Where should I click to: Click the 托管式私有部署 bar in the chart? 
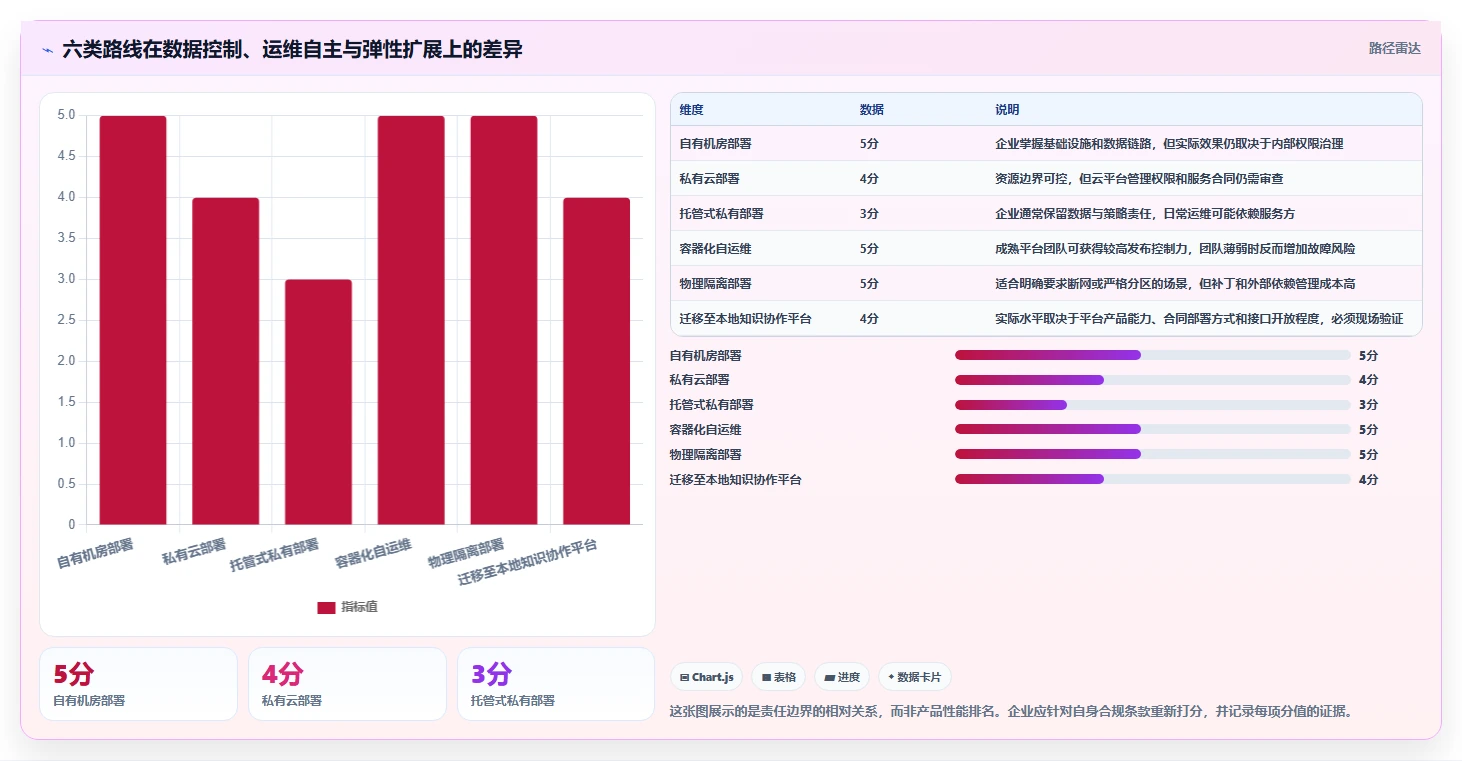coord(318,402)
